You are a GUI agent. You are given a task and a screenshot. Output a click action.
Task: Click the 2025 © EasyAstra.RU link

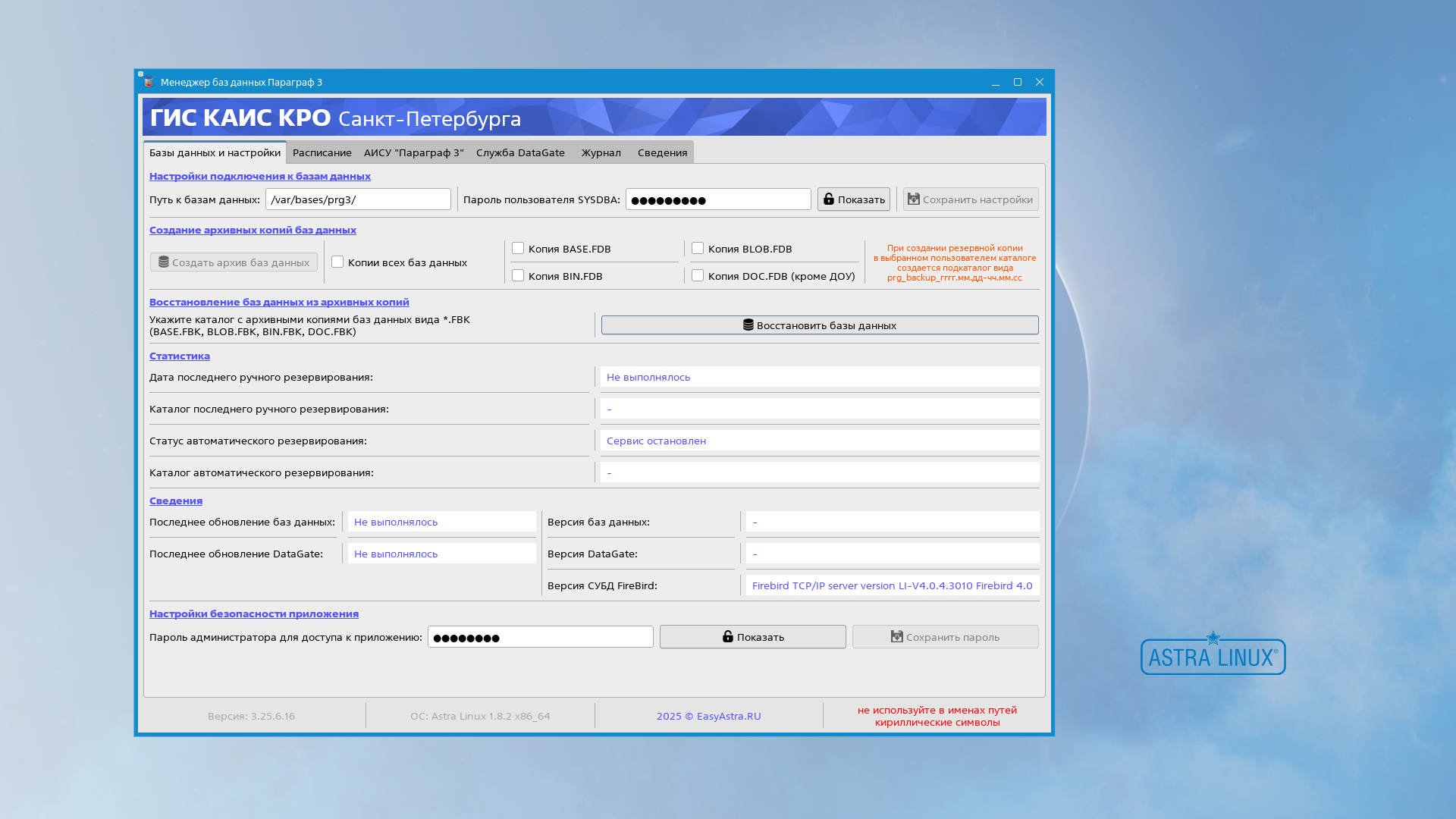tap(708, 716)
